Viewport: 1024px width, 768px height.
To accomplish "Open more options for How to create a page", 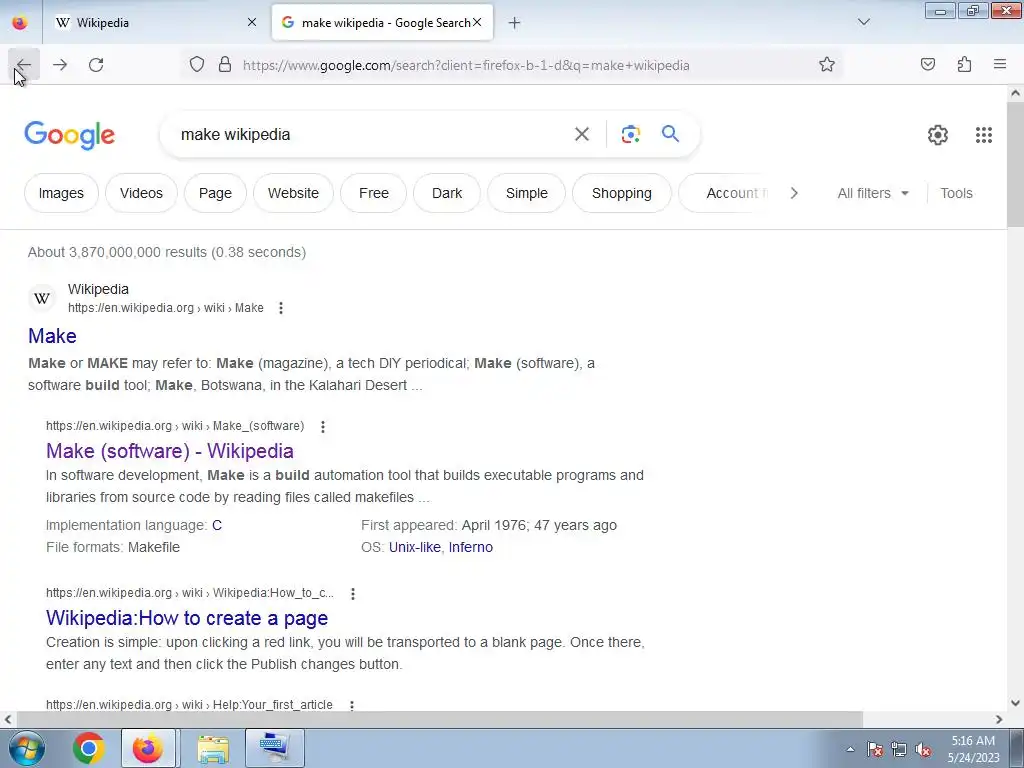I will [x=353, y=594].
